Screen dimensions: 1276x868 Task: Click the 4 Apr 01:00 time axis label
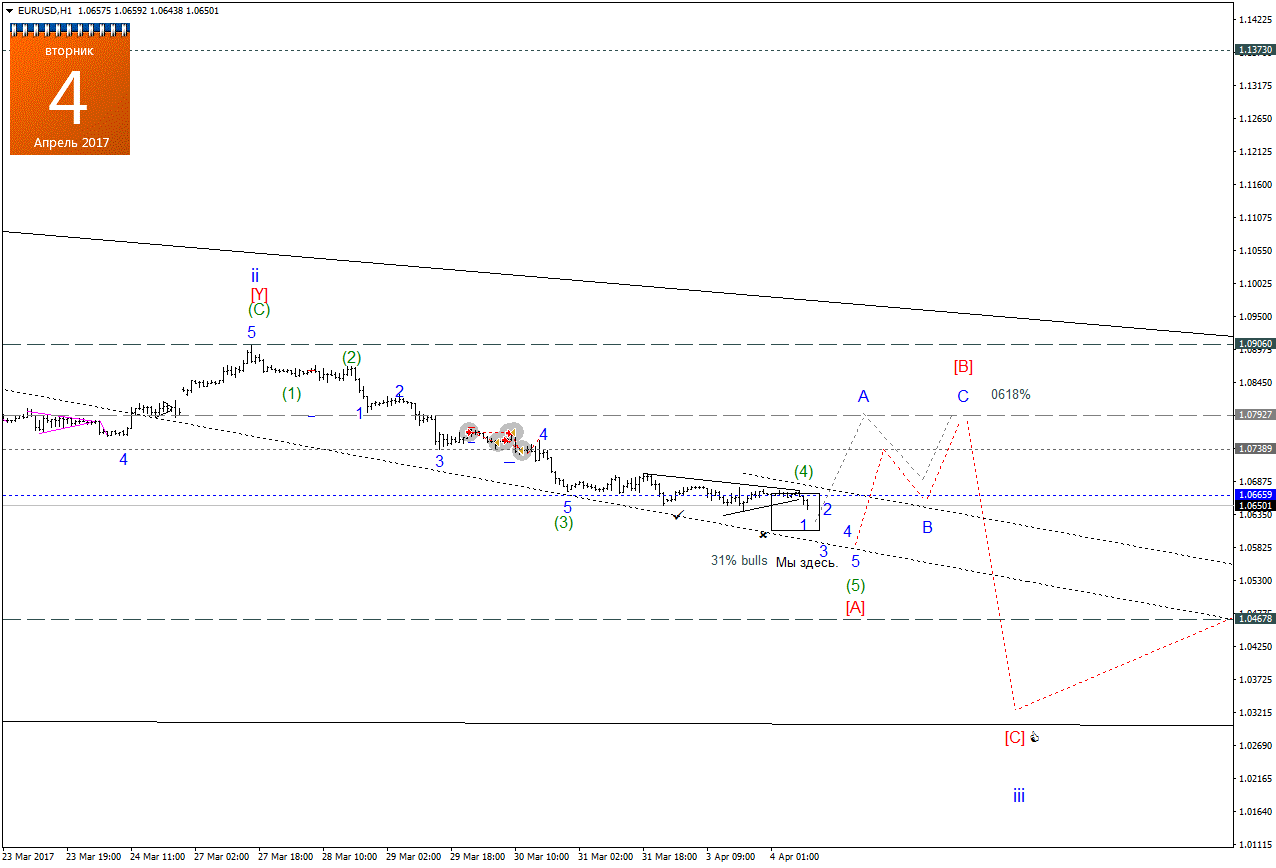point(795,857)
